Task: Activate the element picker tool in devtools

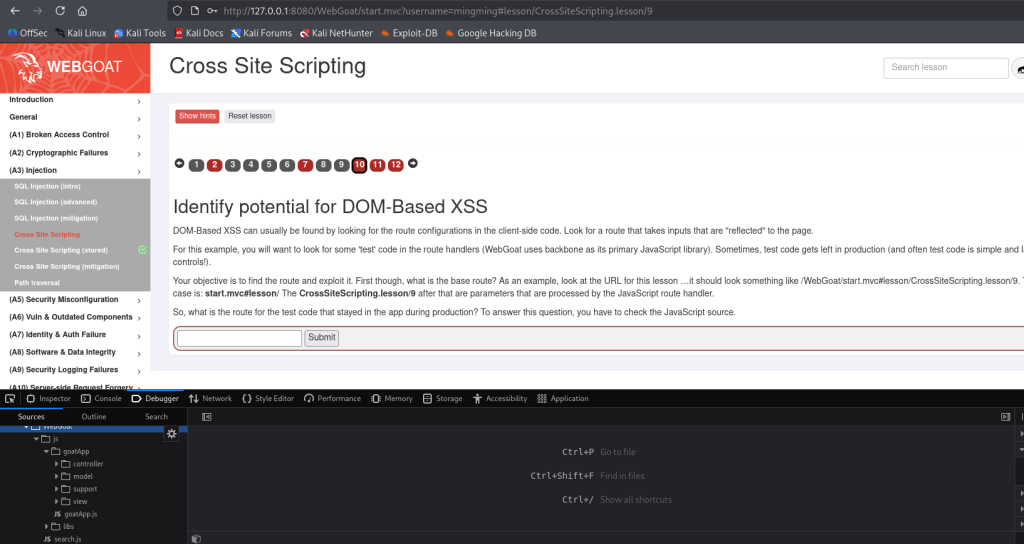Action: click(x=10, y=398)
